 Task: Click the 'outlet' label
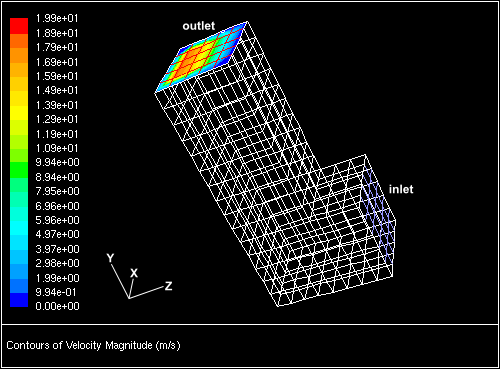tap(199, 26)
